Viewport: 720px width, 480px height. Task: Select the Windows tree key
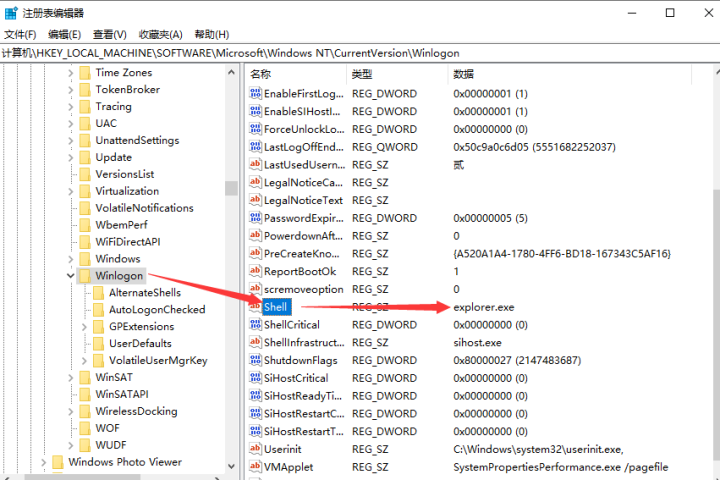pos(118,259)
